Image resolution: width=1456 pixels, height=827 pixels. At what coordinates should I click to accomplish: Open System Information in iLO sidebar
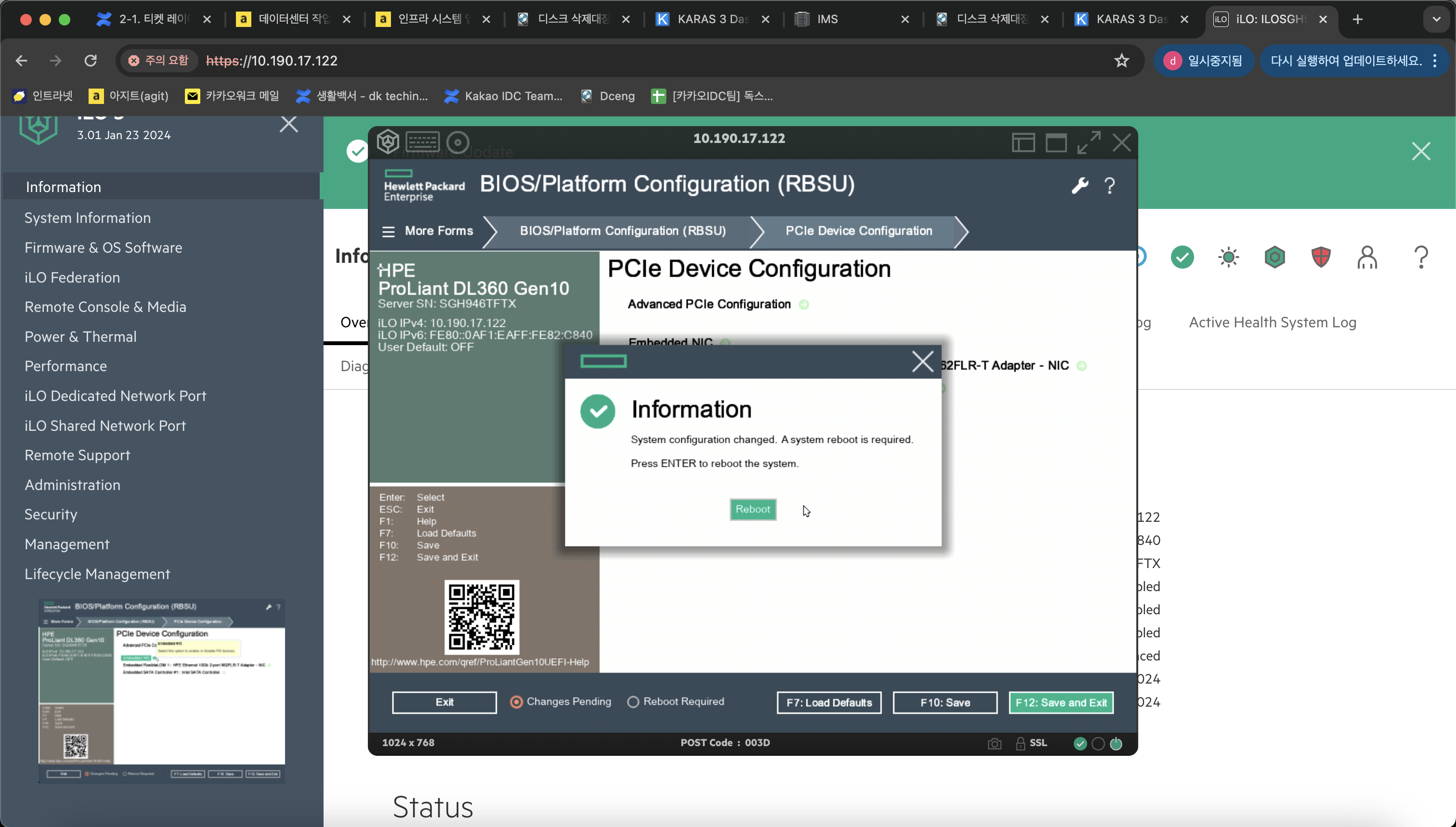click(88, 218)
